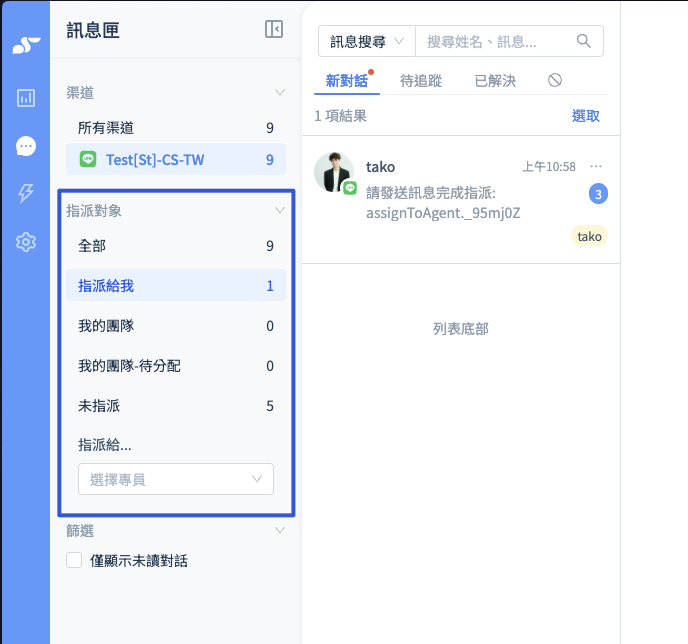Enable only show unread conversations checkbox

pyautogui.click(x=74, y=560)
